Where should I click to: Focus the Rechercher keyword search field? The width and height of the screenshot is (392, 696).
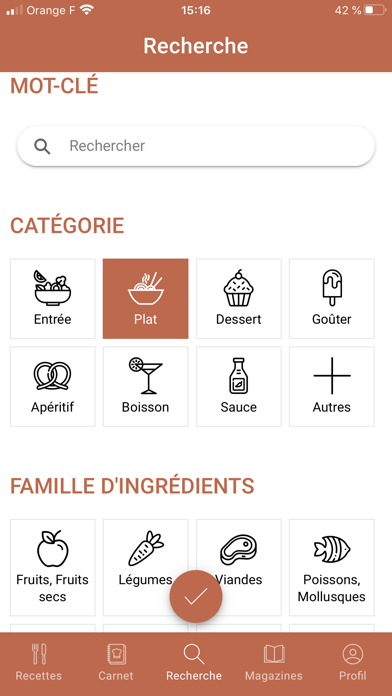pyautogui.click(x=196, y=146)
